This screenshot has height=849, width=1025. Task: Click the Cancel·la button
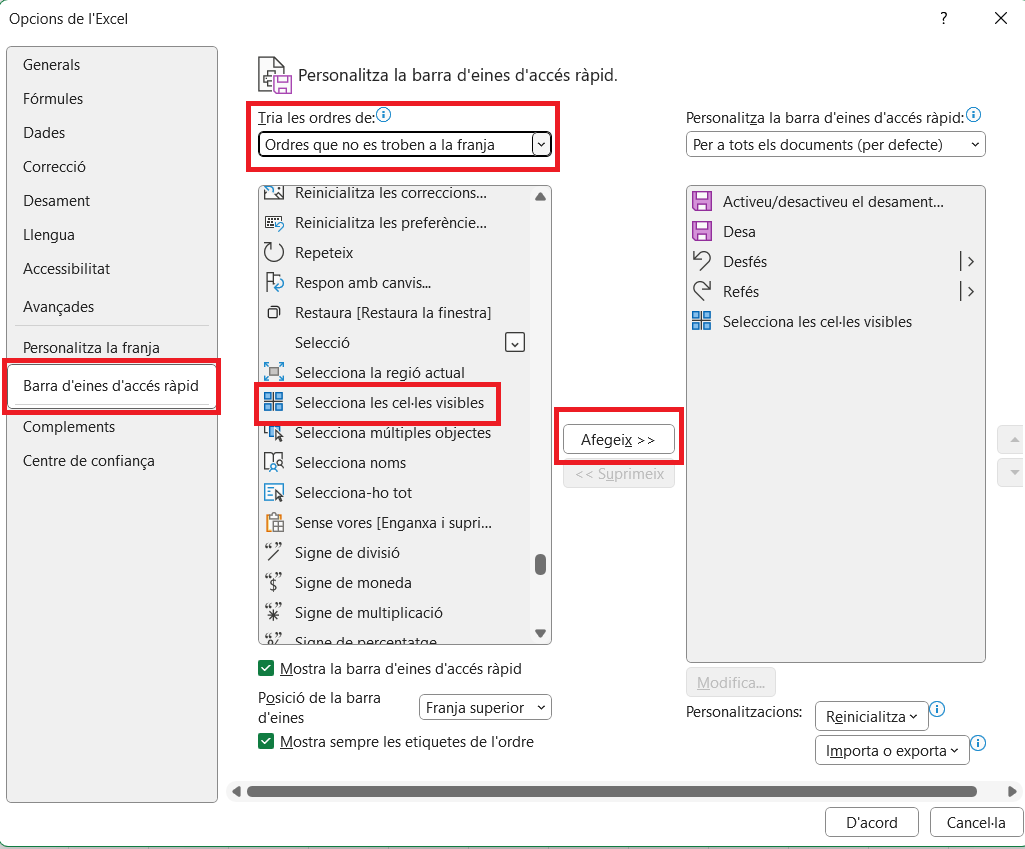[976, 822]
